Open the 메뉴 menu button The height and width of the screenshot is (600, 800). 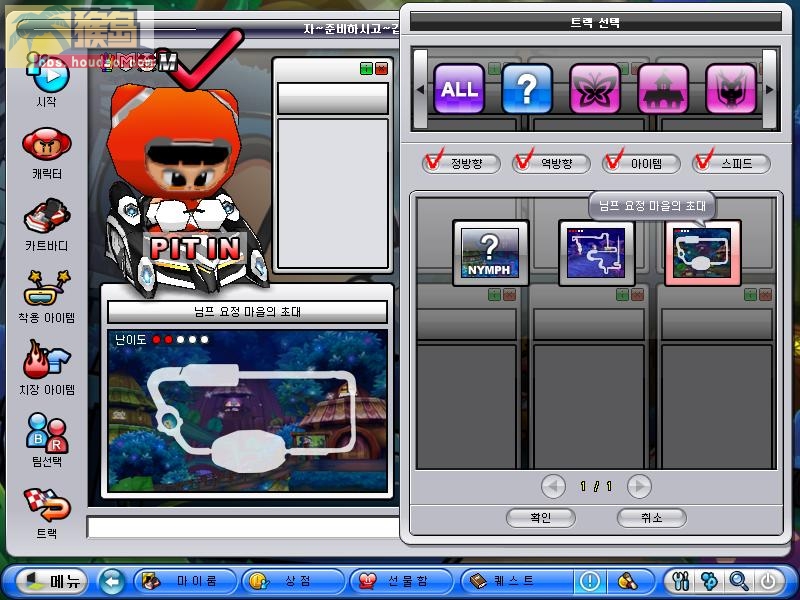(x=52, y=581)
